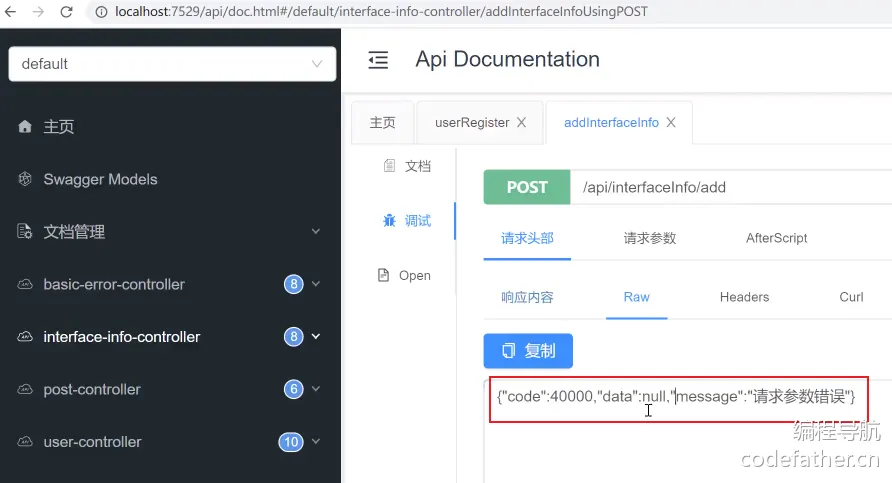The image size is (892, 483).
Task: Select the addInterfaceInfo tab
Action: pyautogui.click(x=612, y=122)
